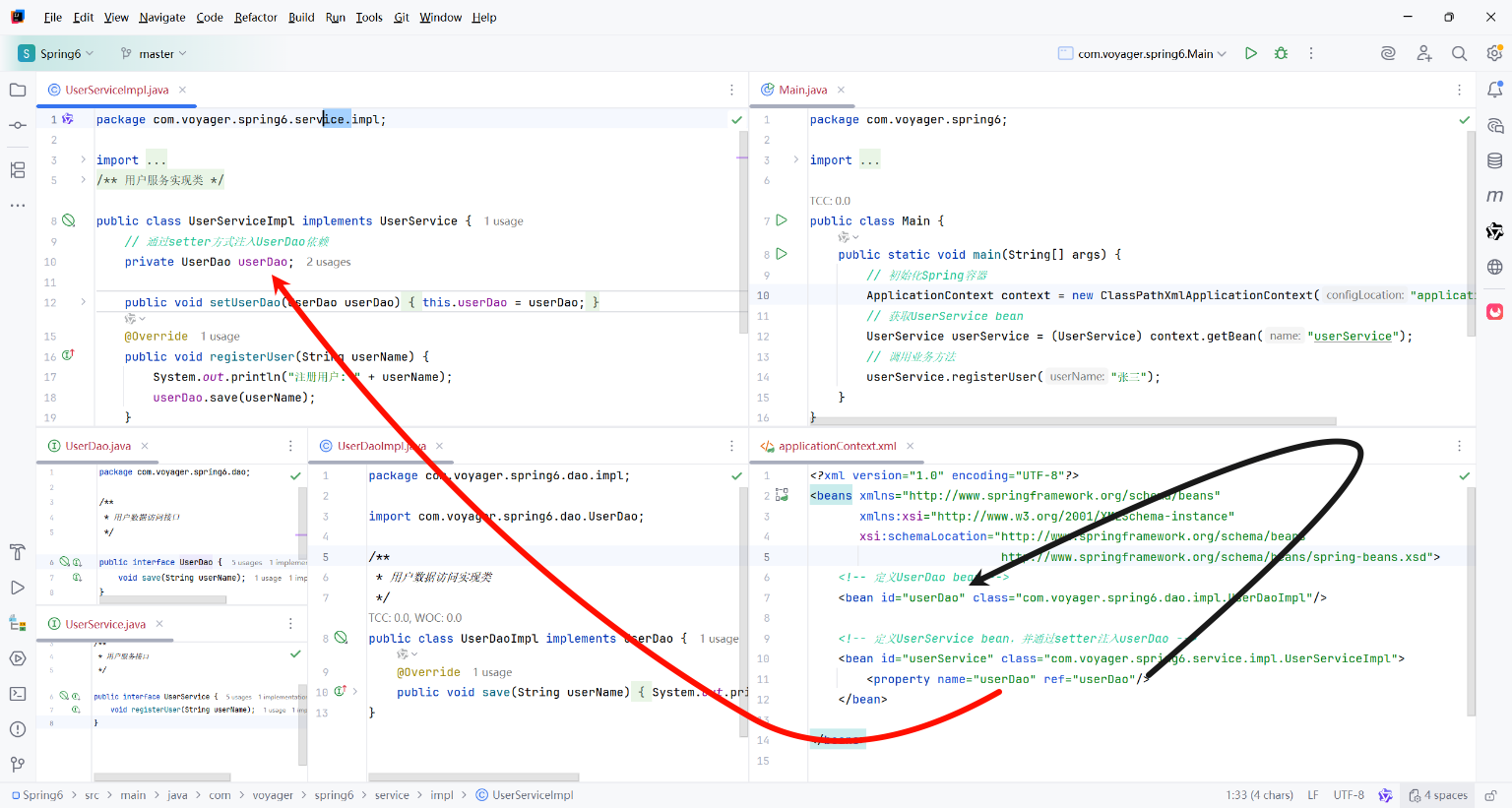Click run gutter icon beside class Main
Screen dimensions: 1512x808
(782, 220)
